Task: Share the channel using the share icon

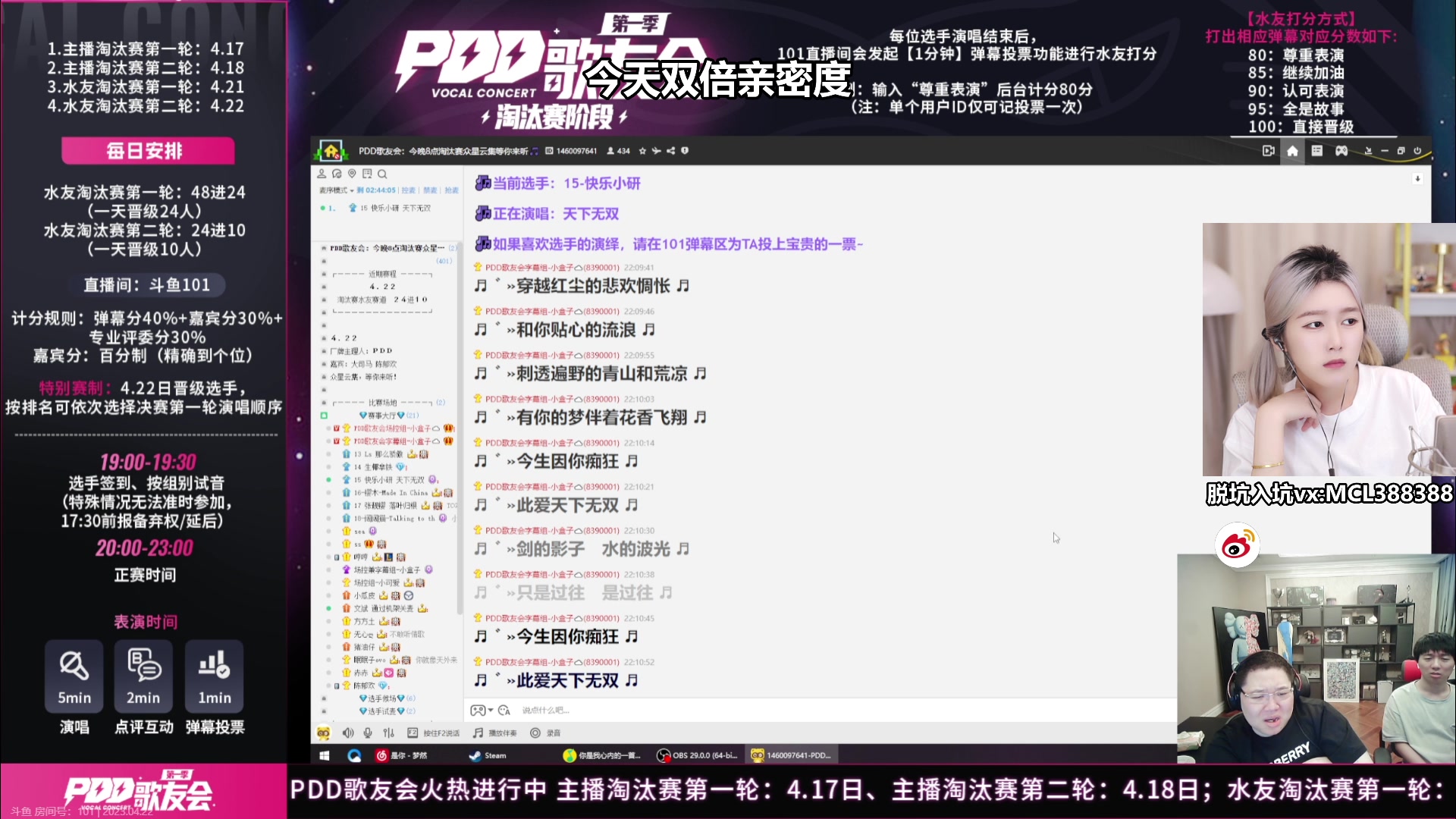Action: [670, 151]
